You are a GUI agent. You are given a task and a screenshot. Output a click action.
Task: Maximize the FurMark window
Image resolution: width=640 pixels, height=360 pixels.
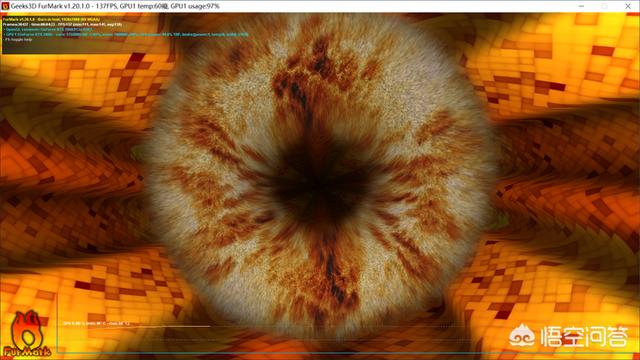point(604,6)
